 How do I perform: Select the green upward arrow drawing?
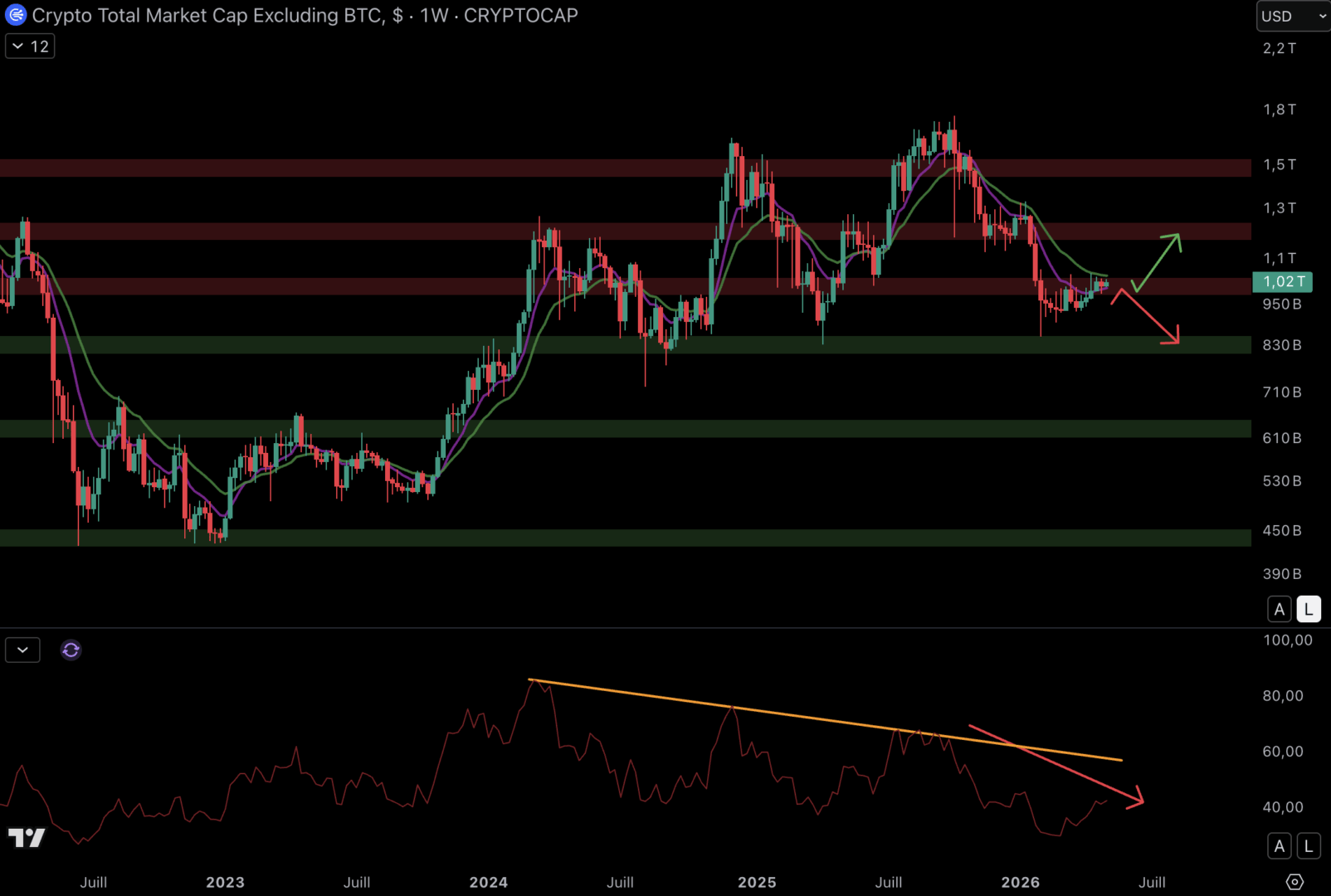click(x=1157, y=261)
